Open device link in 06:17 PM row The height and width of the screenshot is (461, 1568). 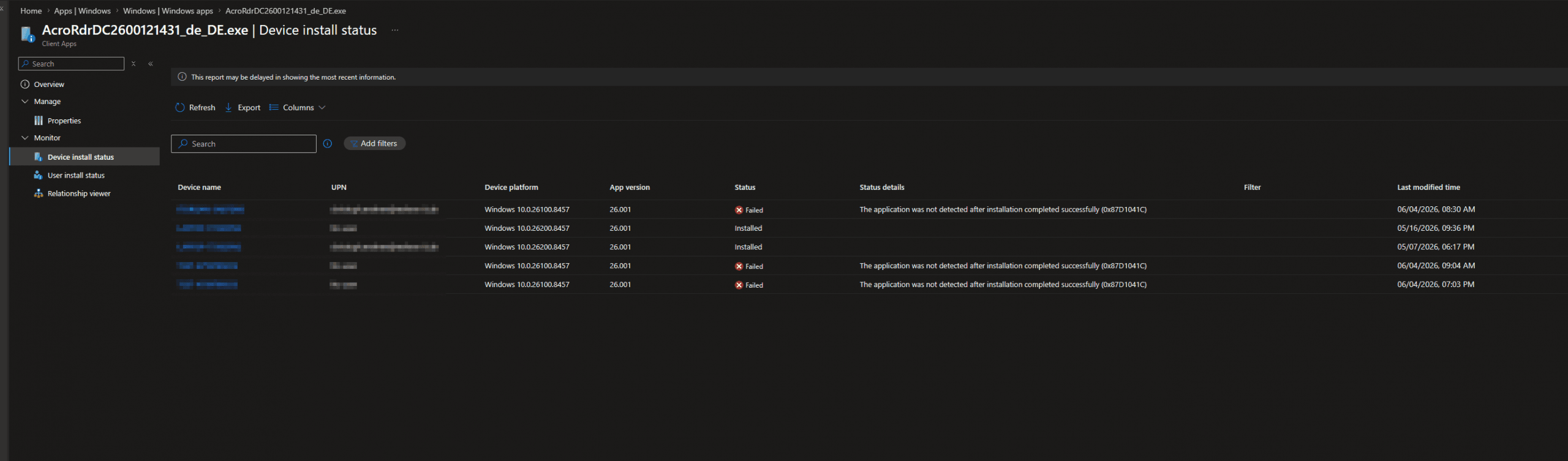[208, 247]
